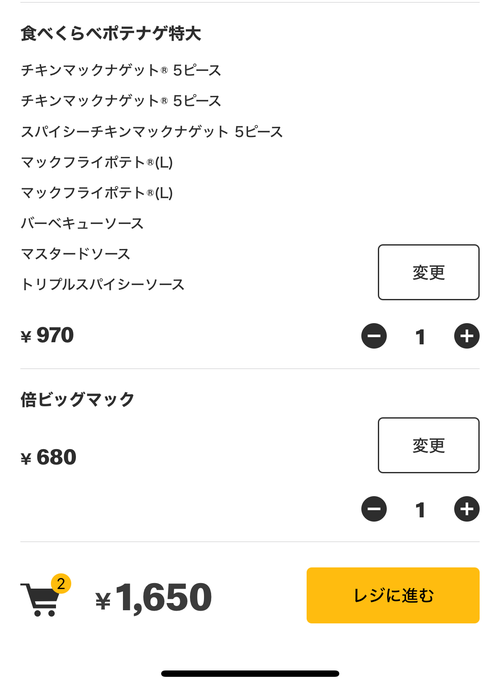This screenshot has height=687, width=500.
Task: Increase quantity of 倍ビッグマック
Action: pos(467,509)
